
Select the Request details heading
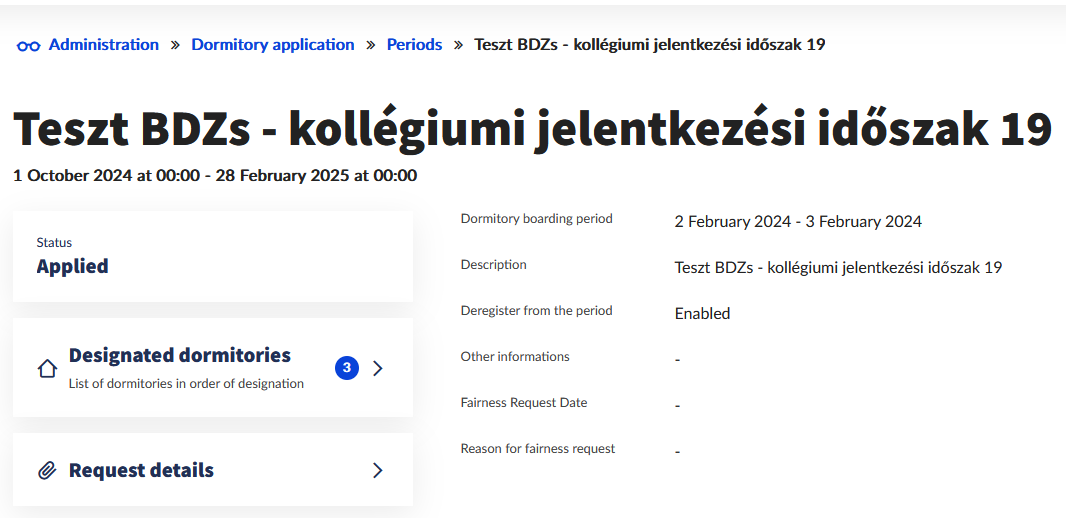click(x=141, y=470)
